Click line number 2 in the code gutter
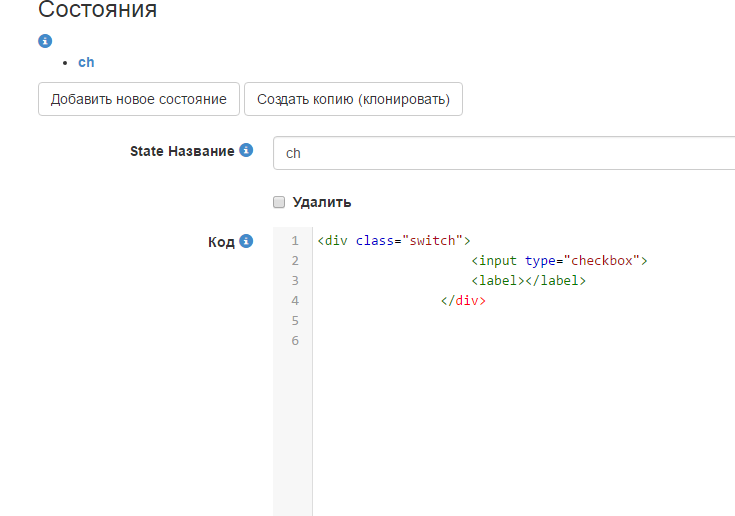The image size is (735, 516). (x=294, y=261)
